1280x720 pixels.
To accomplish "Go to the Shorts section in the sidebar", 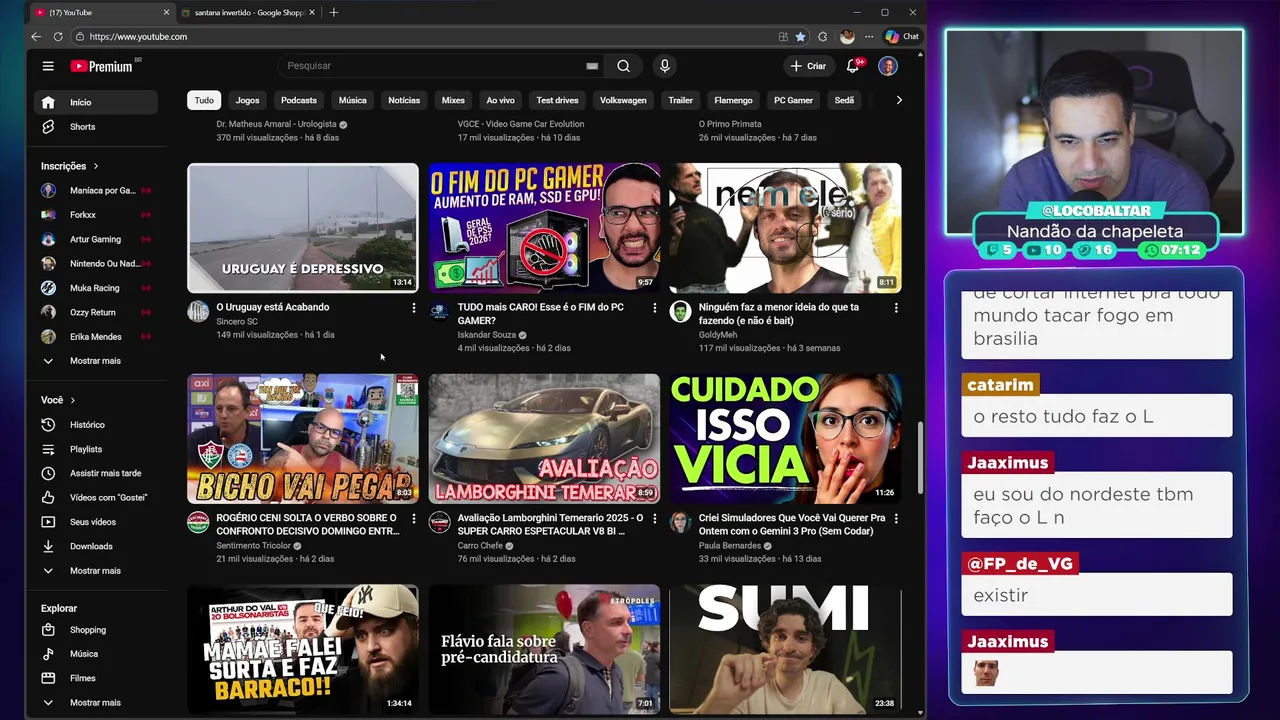I will [x=97, y=127].
